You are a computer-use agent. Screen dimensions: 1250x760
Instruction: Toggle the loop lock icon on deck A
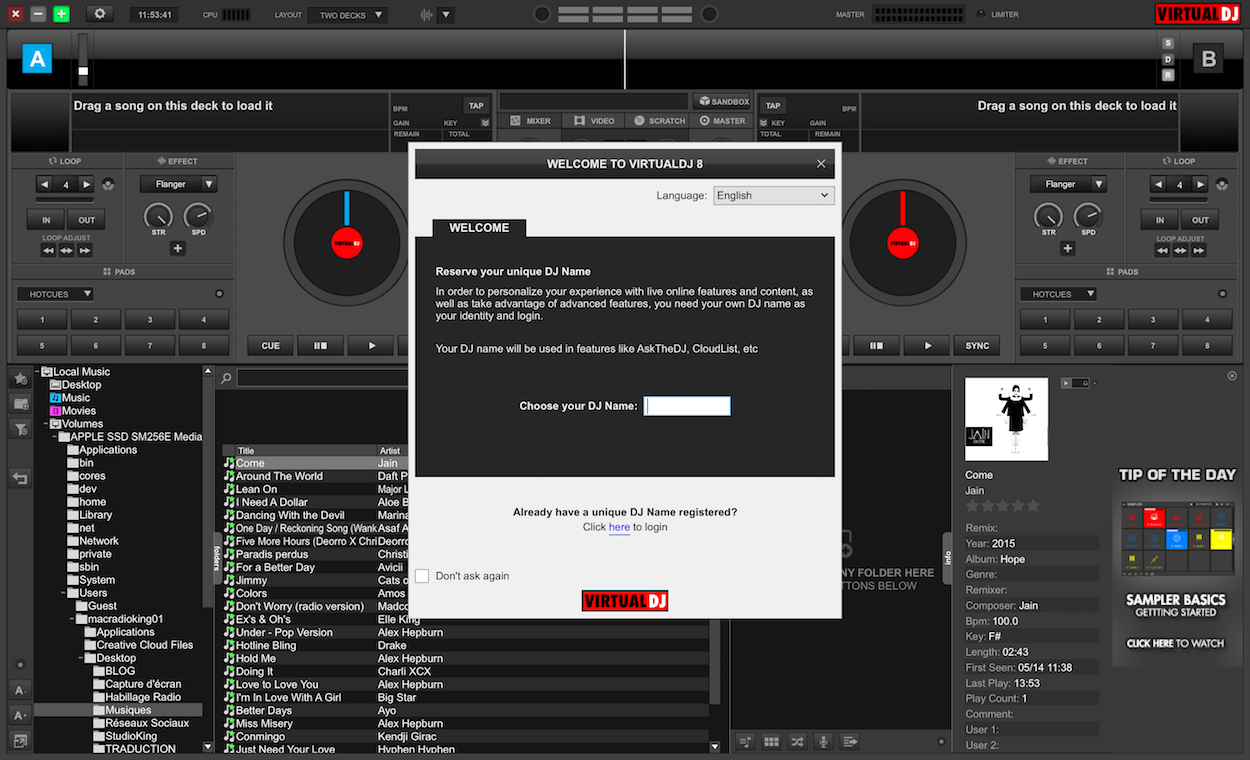(x=108, y=184)
